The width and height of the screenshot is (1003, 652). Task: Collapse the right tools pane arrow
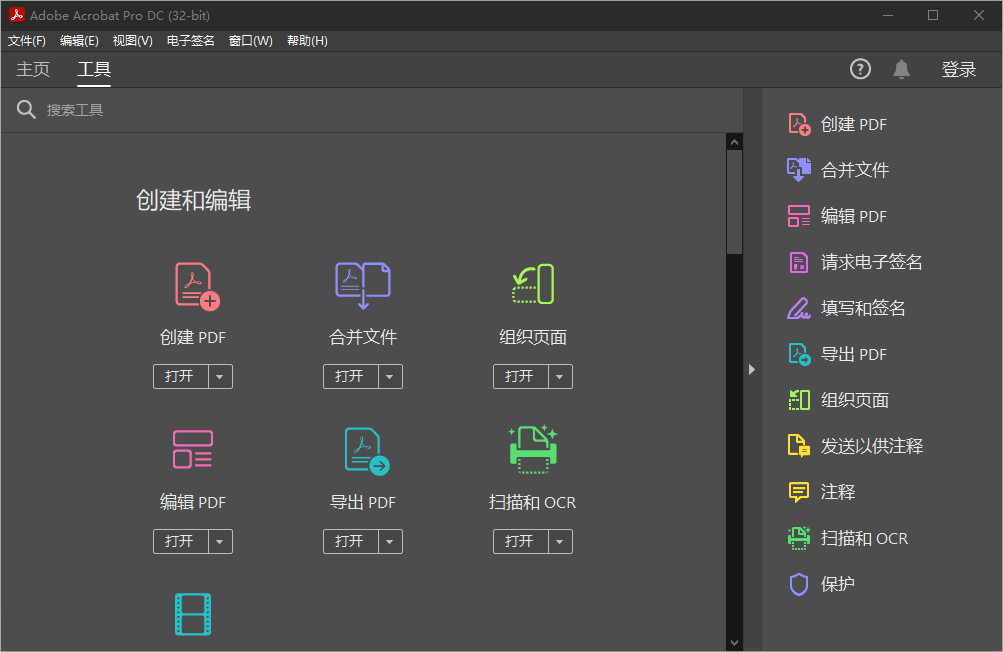click(752, 369)
